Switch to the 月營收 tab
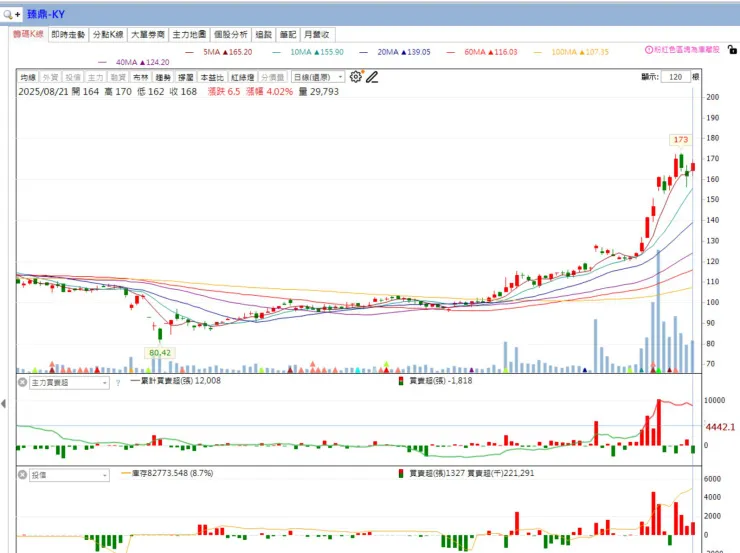The image size is (740, 553). click(x=317, y=34)
